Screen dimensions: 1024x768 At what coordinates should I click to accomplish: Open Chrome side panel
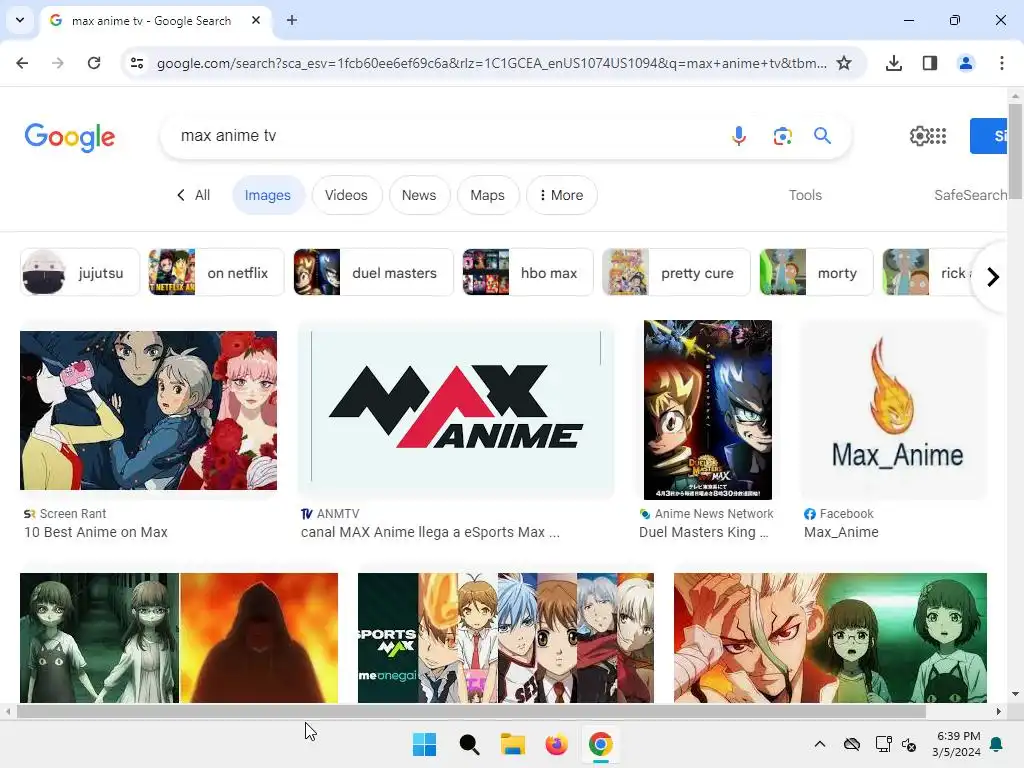[930, 63]
